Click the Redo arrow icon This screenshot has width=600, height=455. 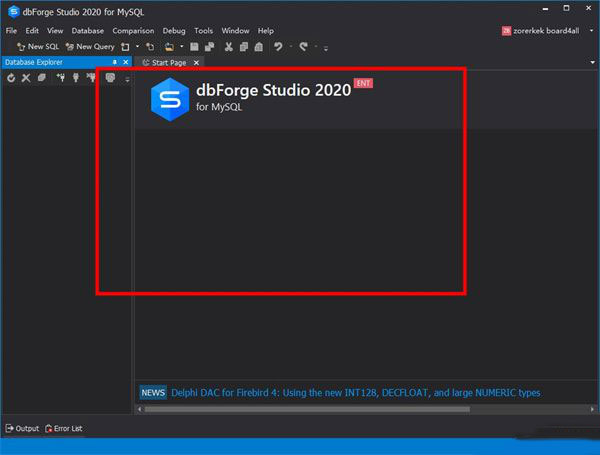point(303,47)
